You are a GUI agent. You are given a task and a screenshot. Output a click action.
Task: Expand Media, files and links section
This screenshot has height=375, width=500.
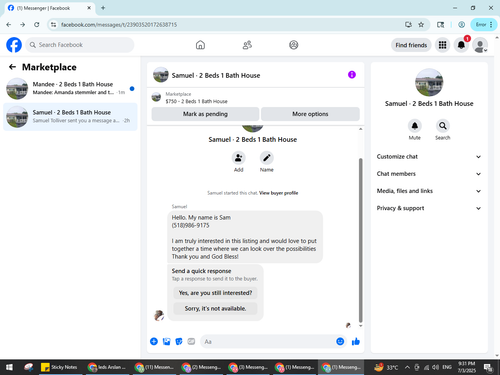click(429, 191)
